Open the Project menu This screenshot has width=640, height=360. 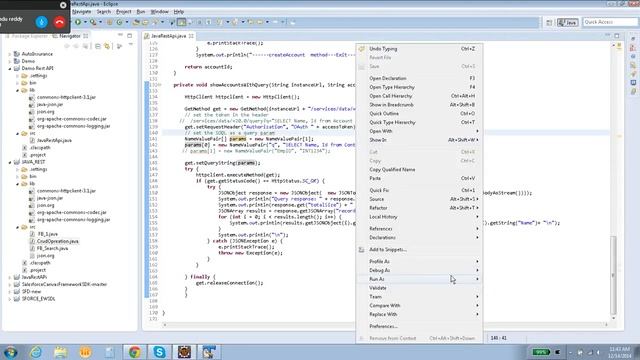[124, 12]
